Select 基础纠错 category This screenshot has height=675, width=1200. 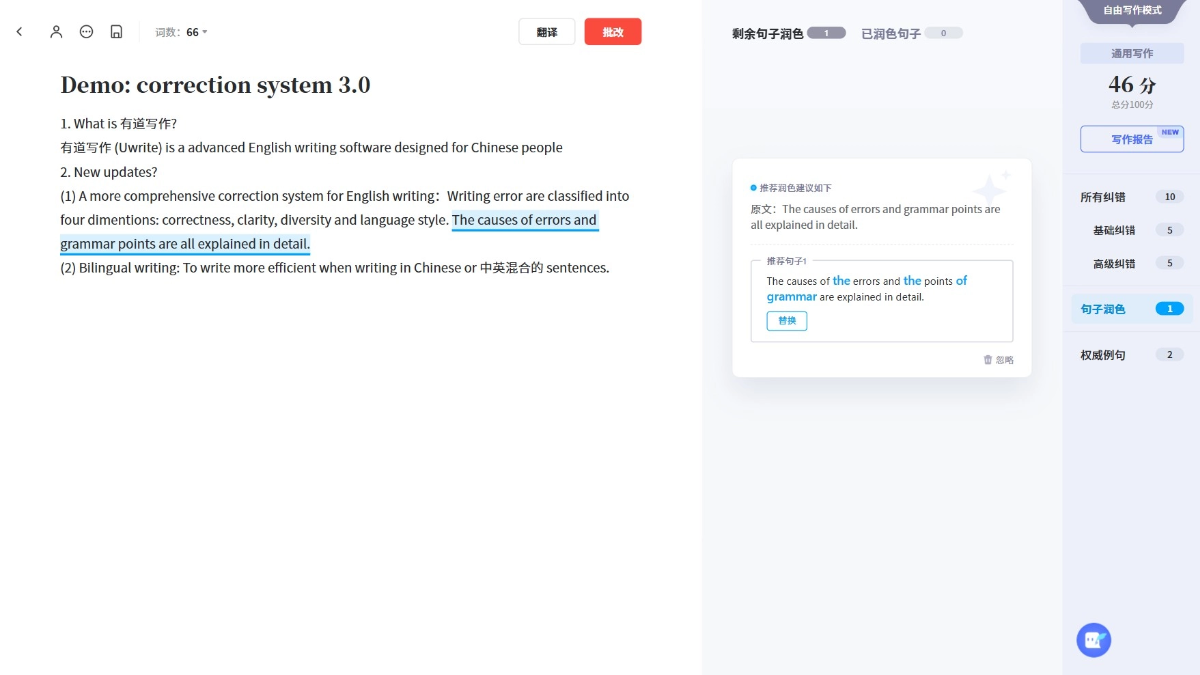tap(1114, 230)
